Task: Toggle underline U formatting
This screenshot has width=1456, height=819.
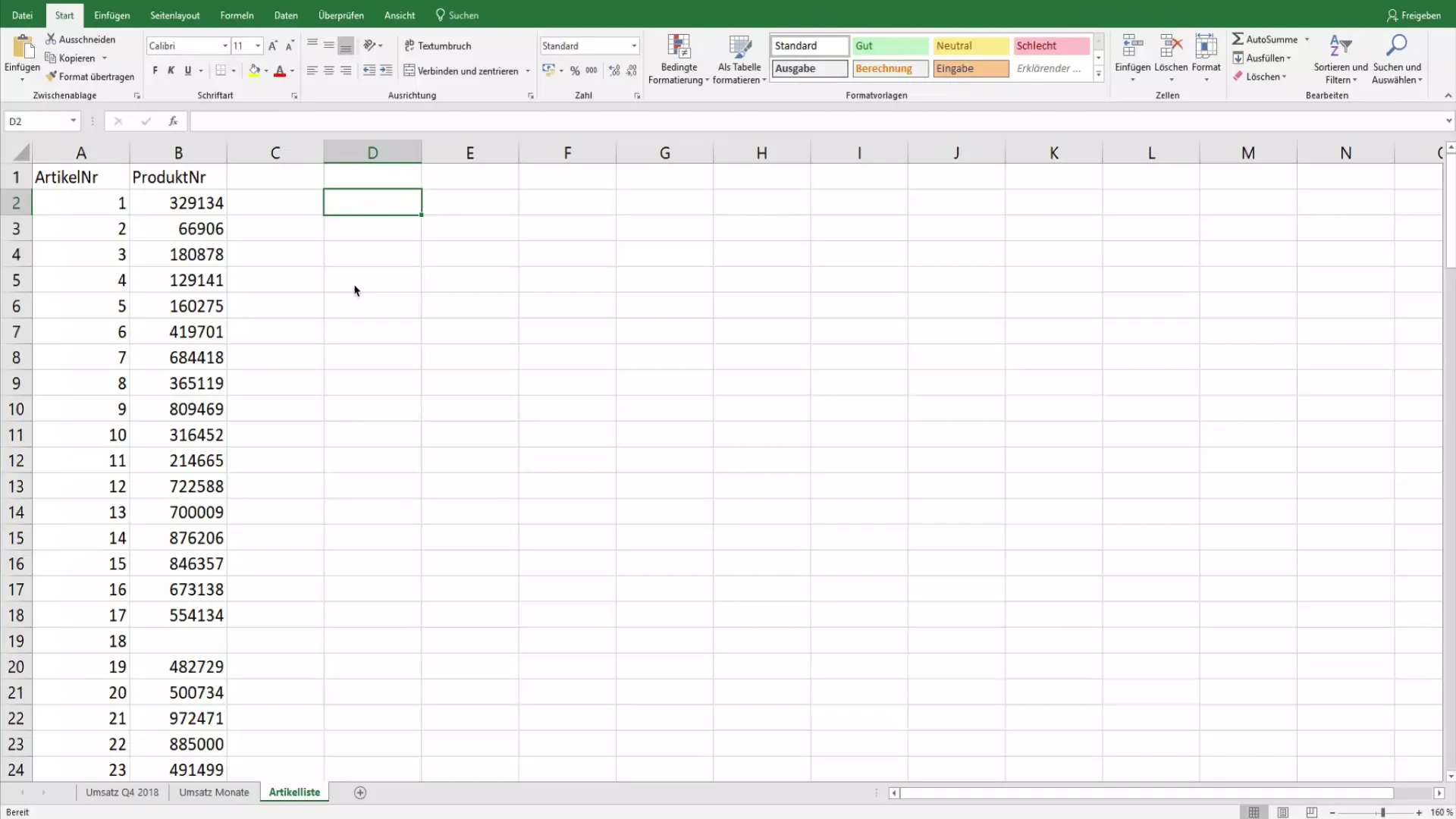Action: [188, 71]
